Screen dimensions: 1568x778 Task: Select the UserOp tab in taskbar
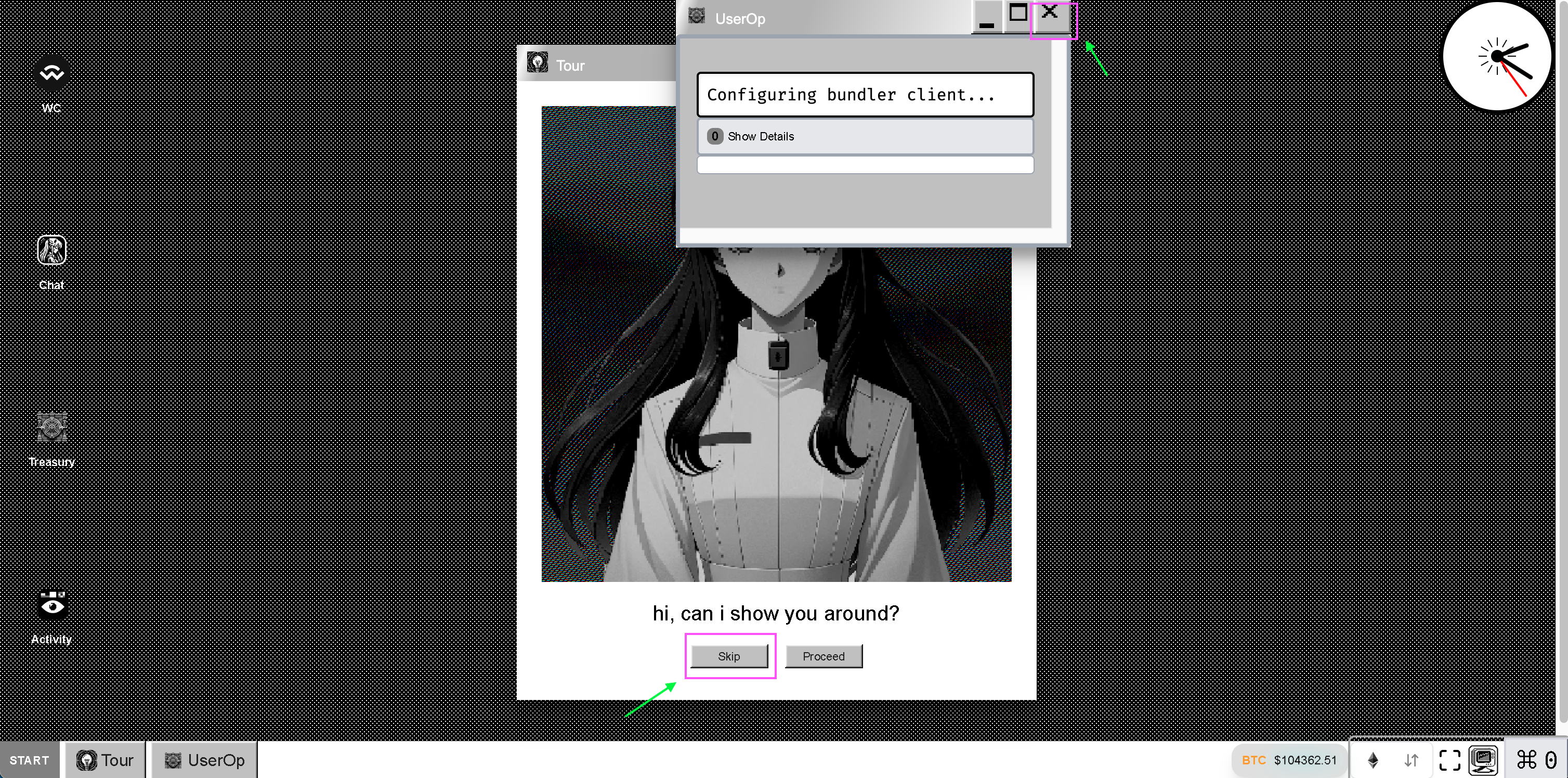pyautogui.click(x=206, y=760)
